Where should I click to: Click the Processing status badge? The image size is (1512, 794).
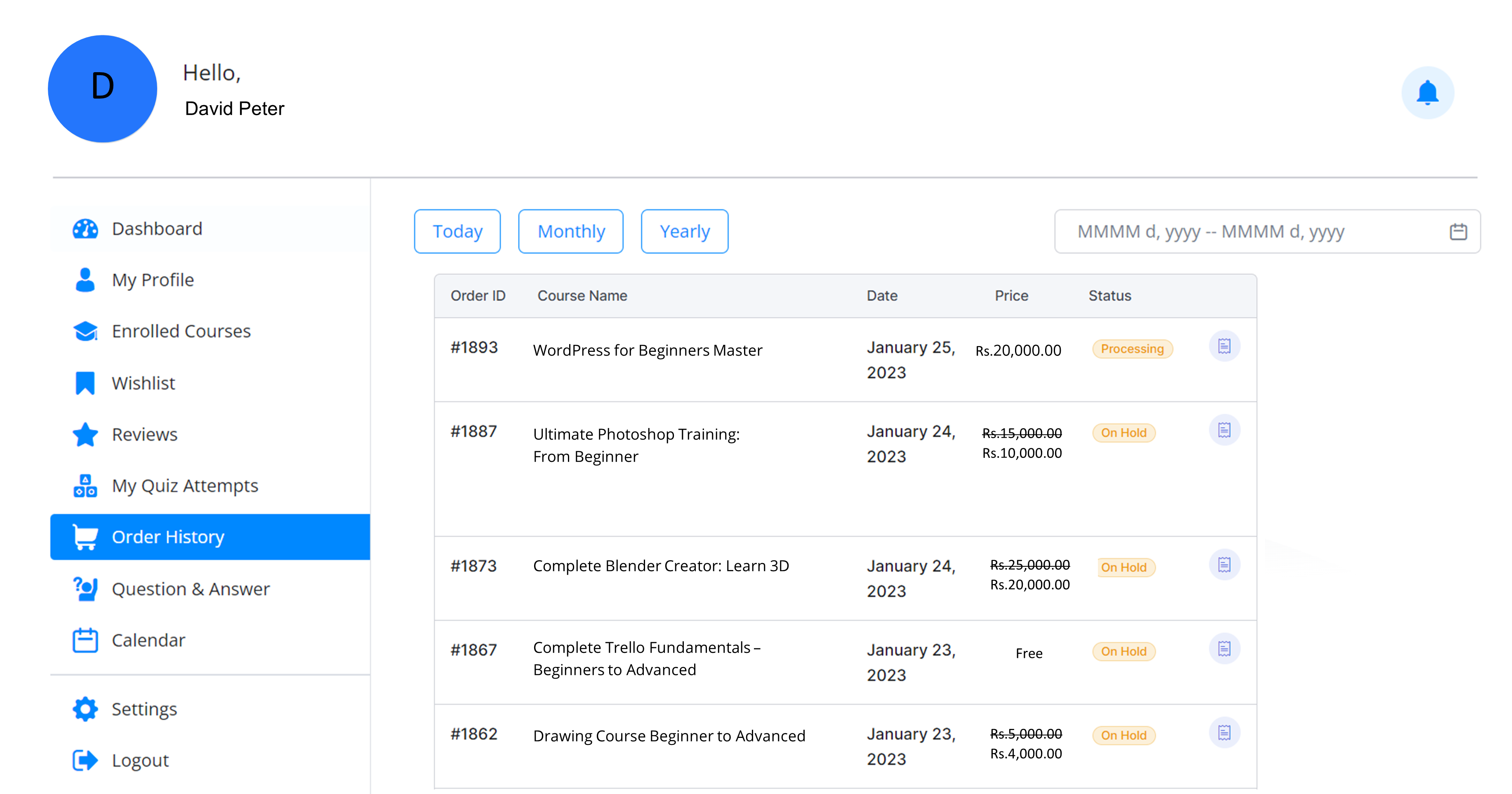coord(1132,349)
